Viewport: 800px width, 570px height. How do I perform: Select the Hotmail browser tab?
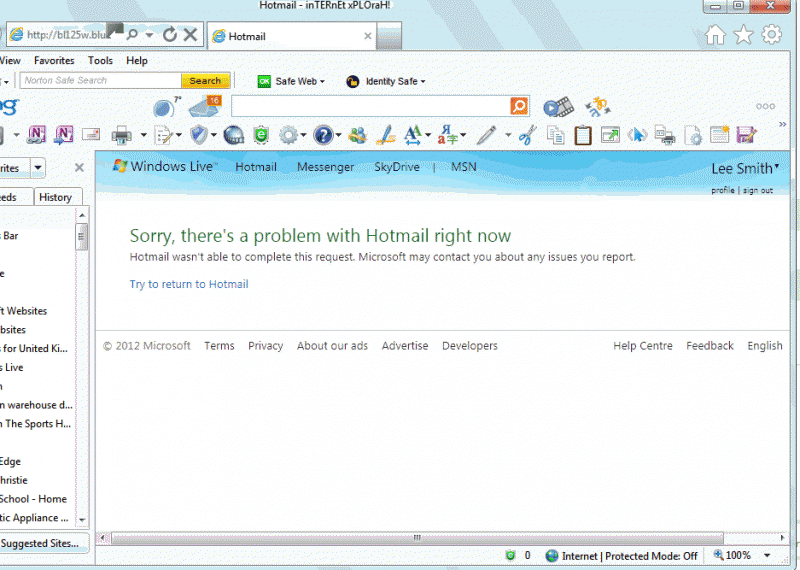[x=292, y=36]
